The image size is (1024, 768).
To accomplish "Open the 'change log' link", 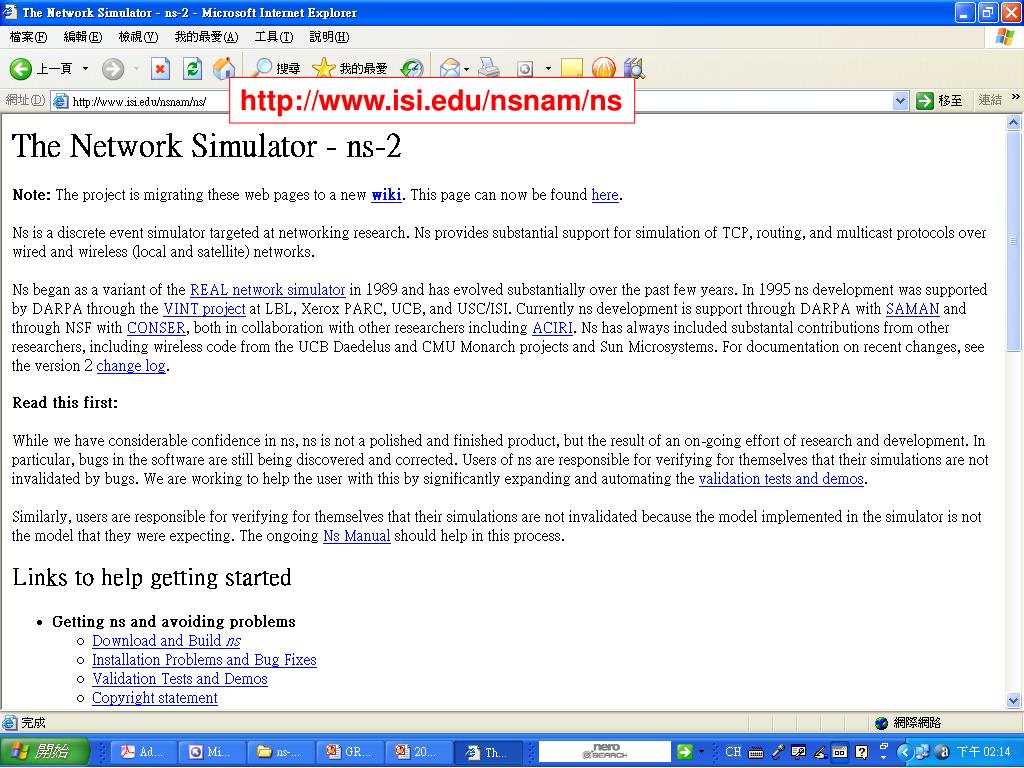I will [x=131, y=366].
